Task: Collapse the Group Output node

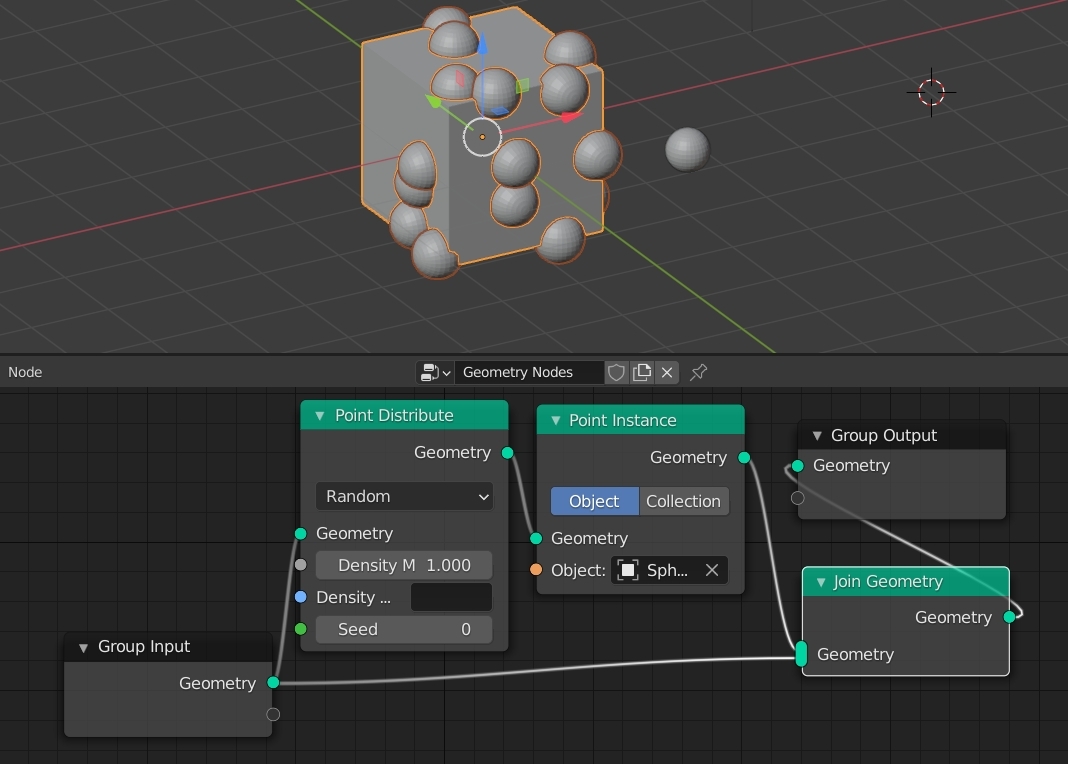Action: 817,436
